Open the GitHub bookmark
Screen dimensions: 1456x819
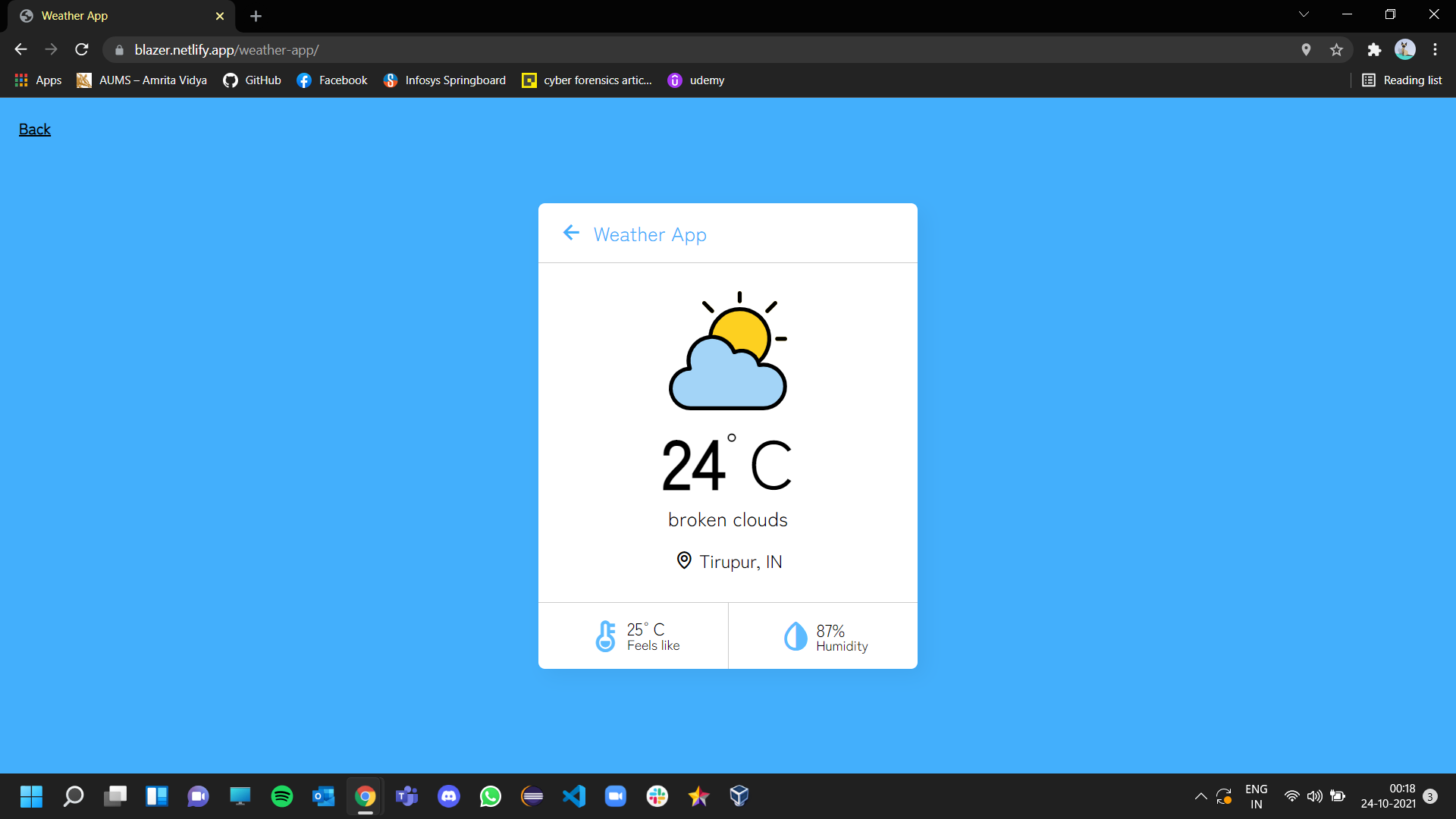tap(253, 80)
